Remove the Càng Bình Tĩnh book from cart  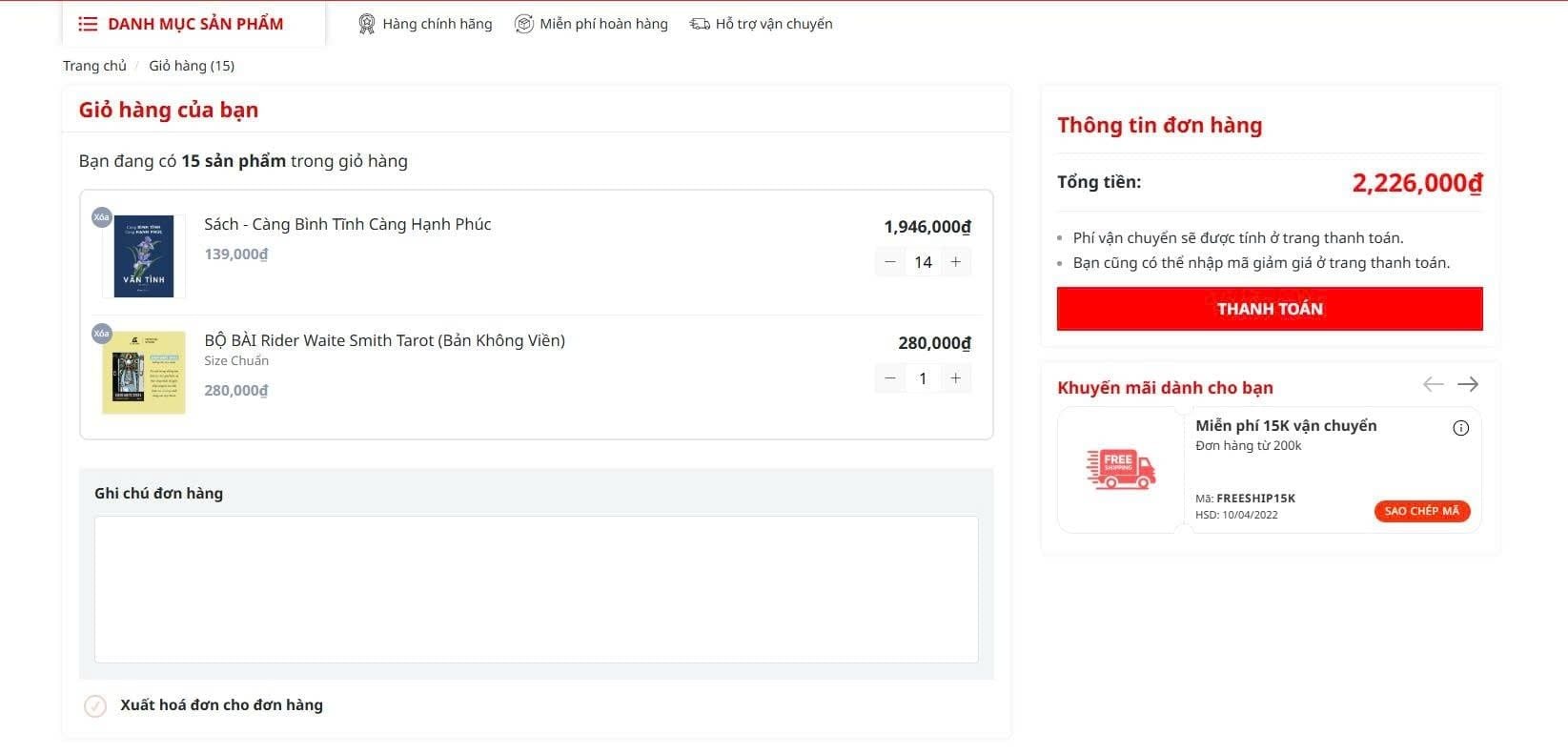tap(101, 217)
